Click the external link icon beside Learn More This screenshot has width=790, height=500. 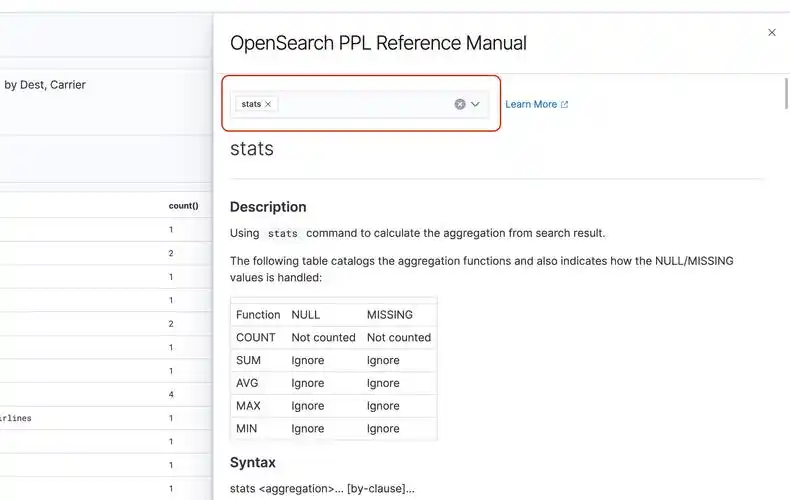564,104
